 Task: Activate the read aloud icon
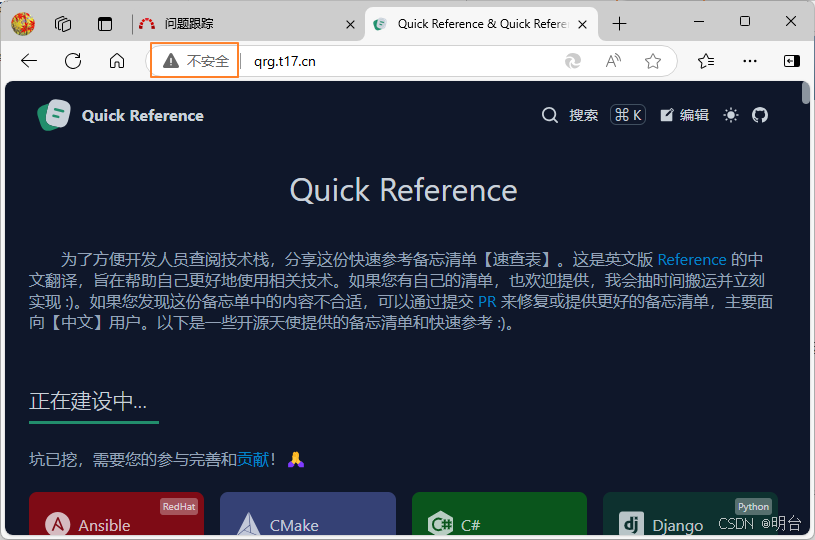coord(613,61)
